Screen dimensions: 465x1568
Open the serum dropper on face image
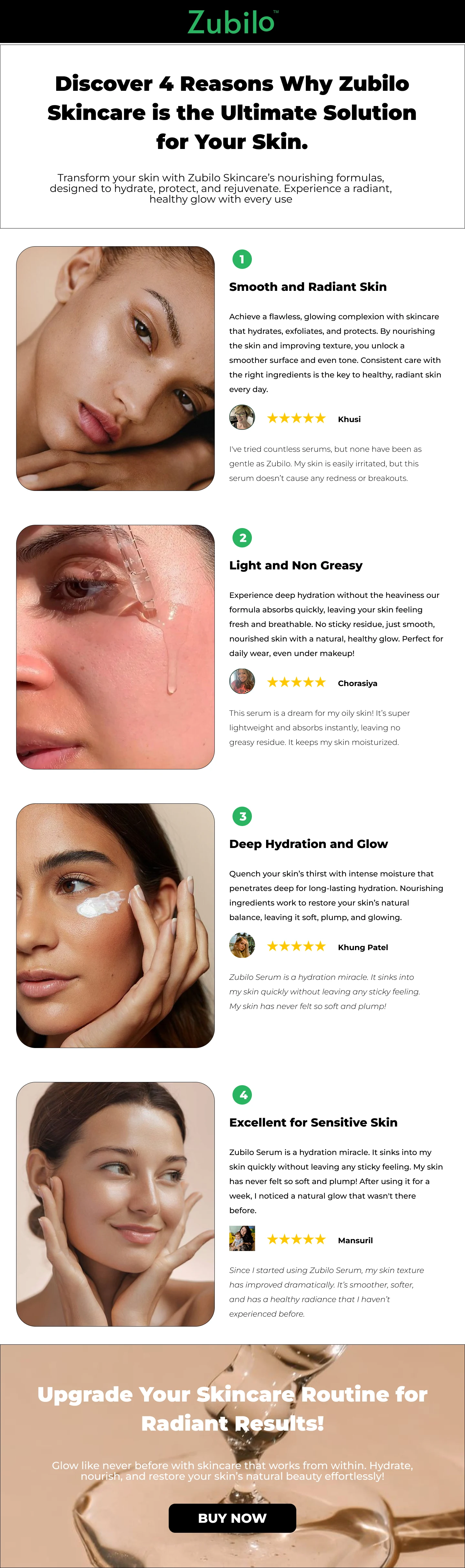pyautogui.click(x=116, y=647)
